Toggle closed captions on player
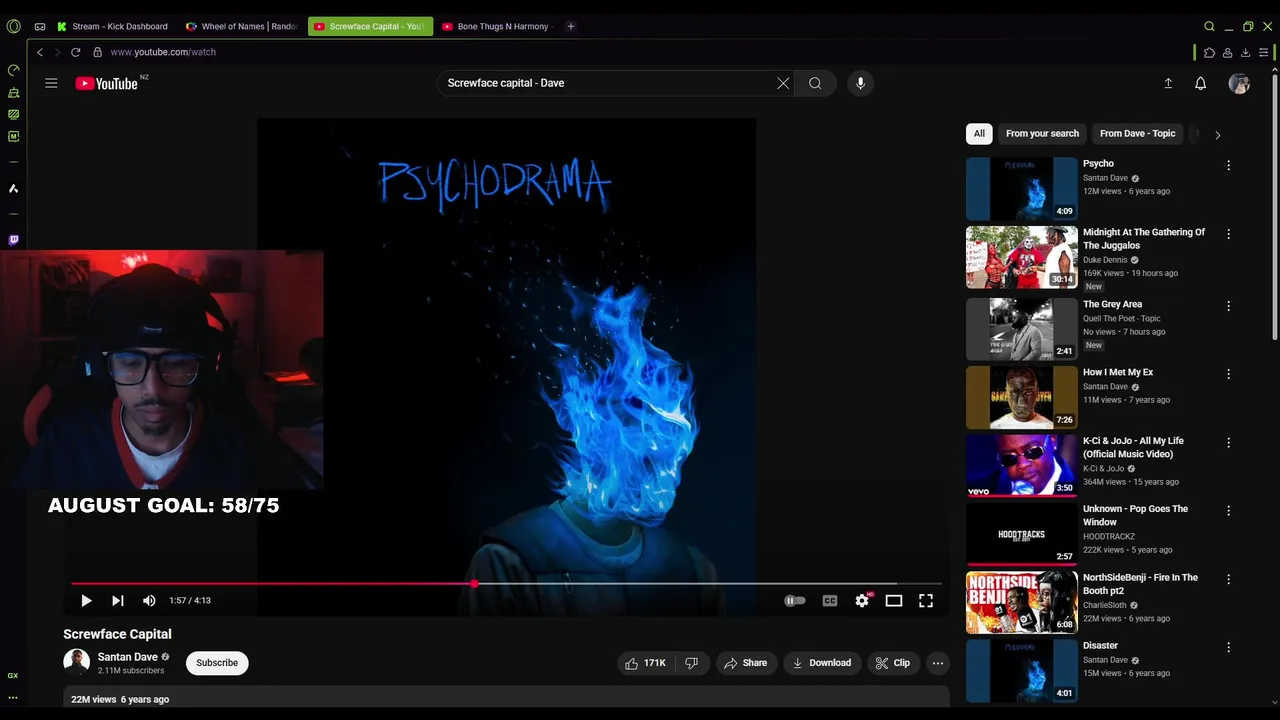Viewport: 1280px width, 720px height. tap(829, 600)
